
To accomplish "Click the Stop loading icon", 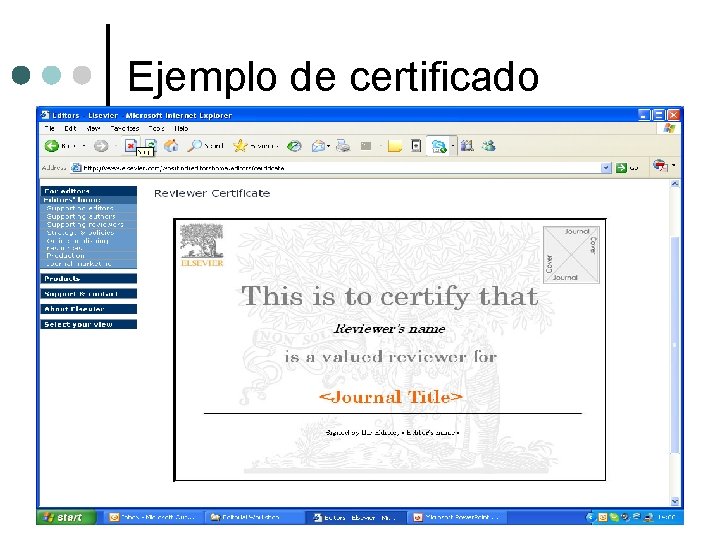I will pos(130,146).
